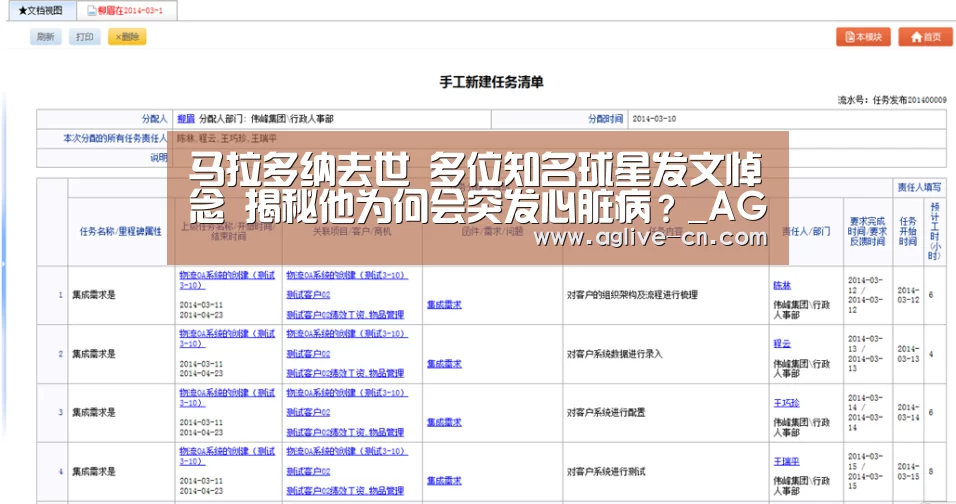The height and width of the screenshot is (504, 956).
Task: Select task content 对客户的组织架构及流程进行梳理
Action: [632, 294]
